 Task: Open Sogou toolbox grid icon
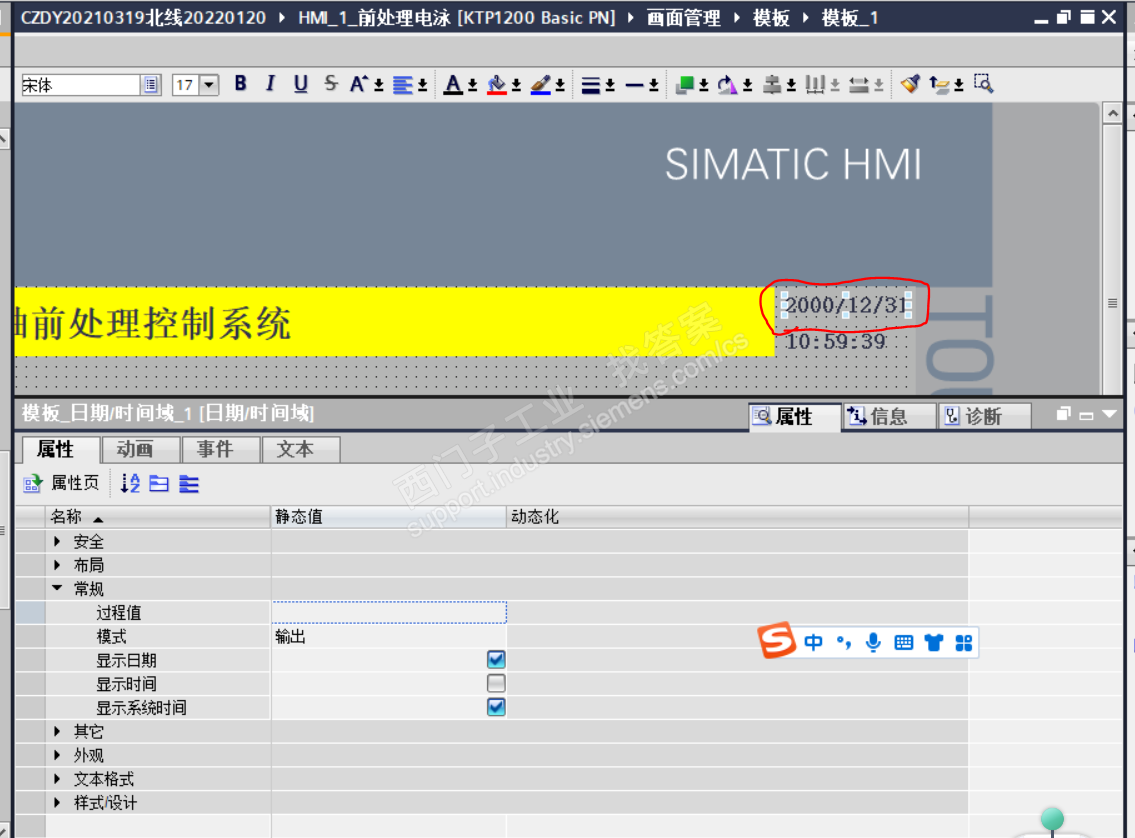coord(964,643)
